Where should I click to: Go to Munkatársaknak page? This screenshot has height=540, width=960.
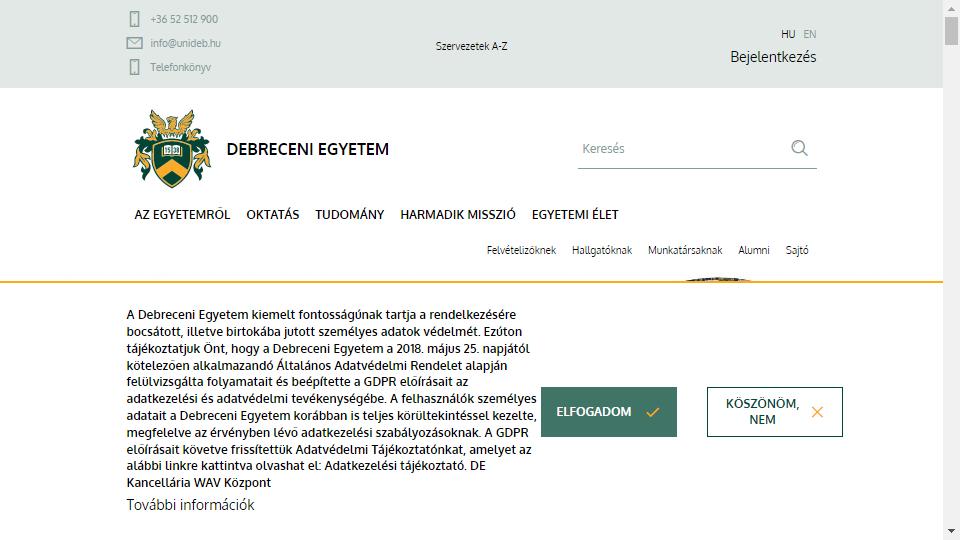[685, 250]
